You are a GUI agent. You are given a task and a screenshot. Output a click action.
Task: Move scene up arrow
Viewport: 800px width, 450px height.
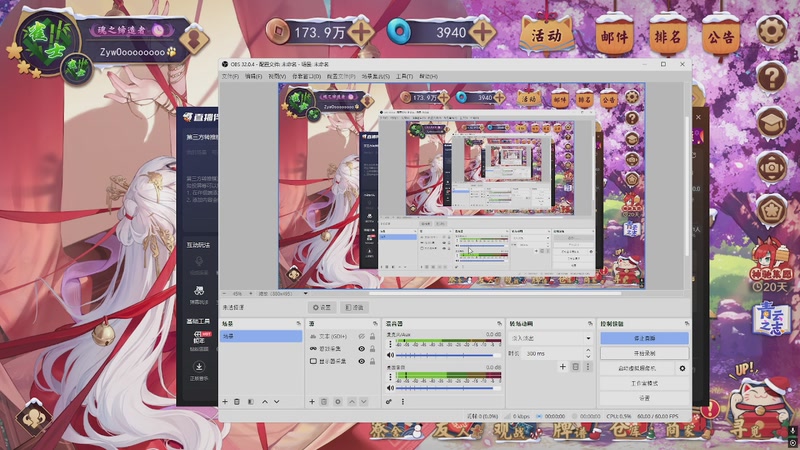click(x=265, y=402)
